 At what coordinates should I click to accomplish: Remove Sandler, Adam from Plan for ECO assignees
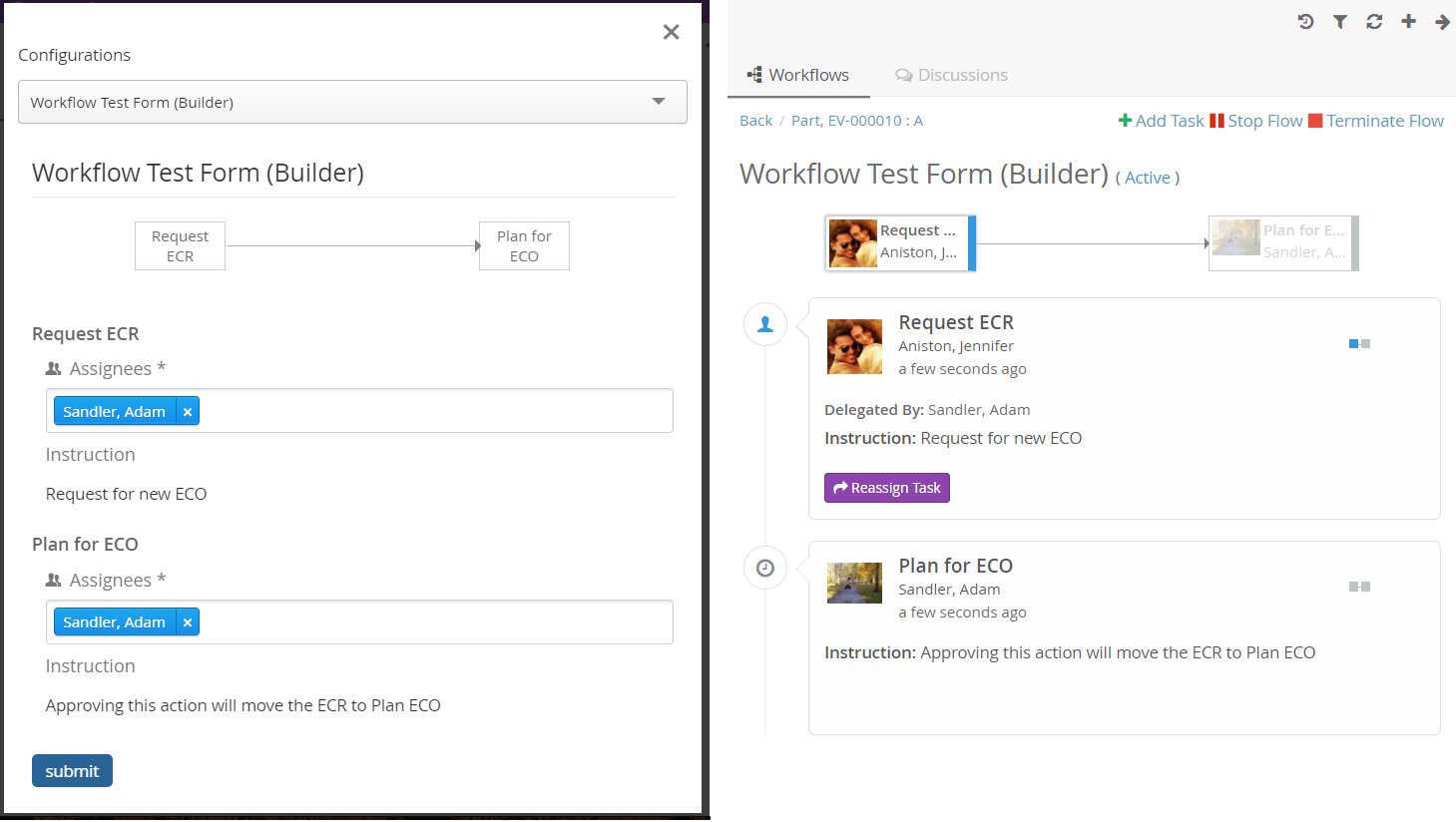coord(188,622)
